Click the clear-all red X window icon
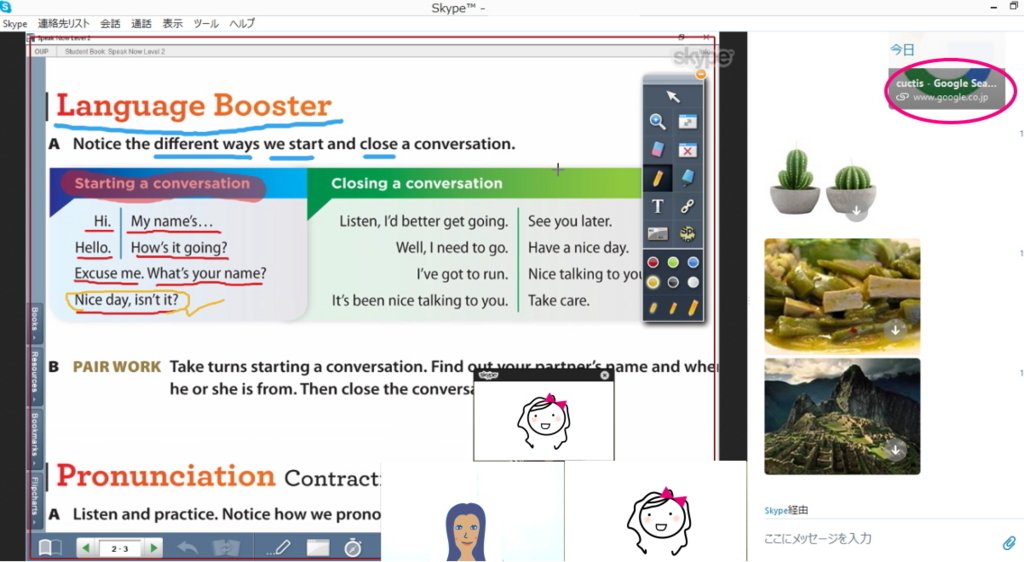 pos(687,150)
